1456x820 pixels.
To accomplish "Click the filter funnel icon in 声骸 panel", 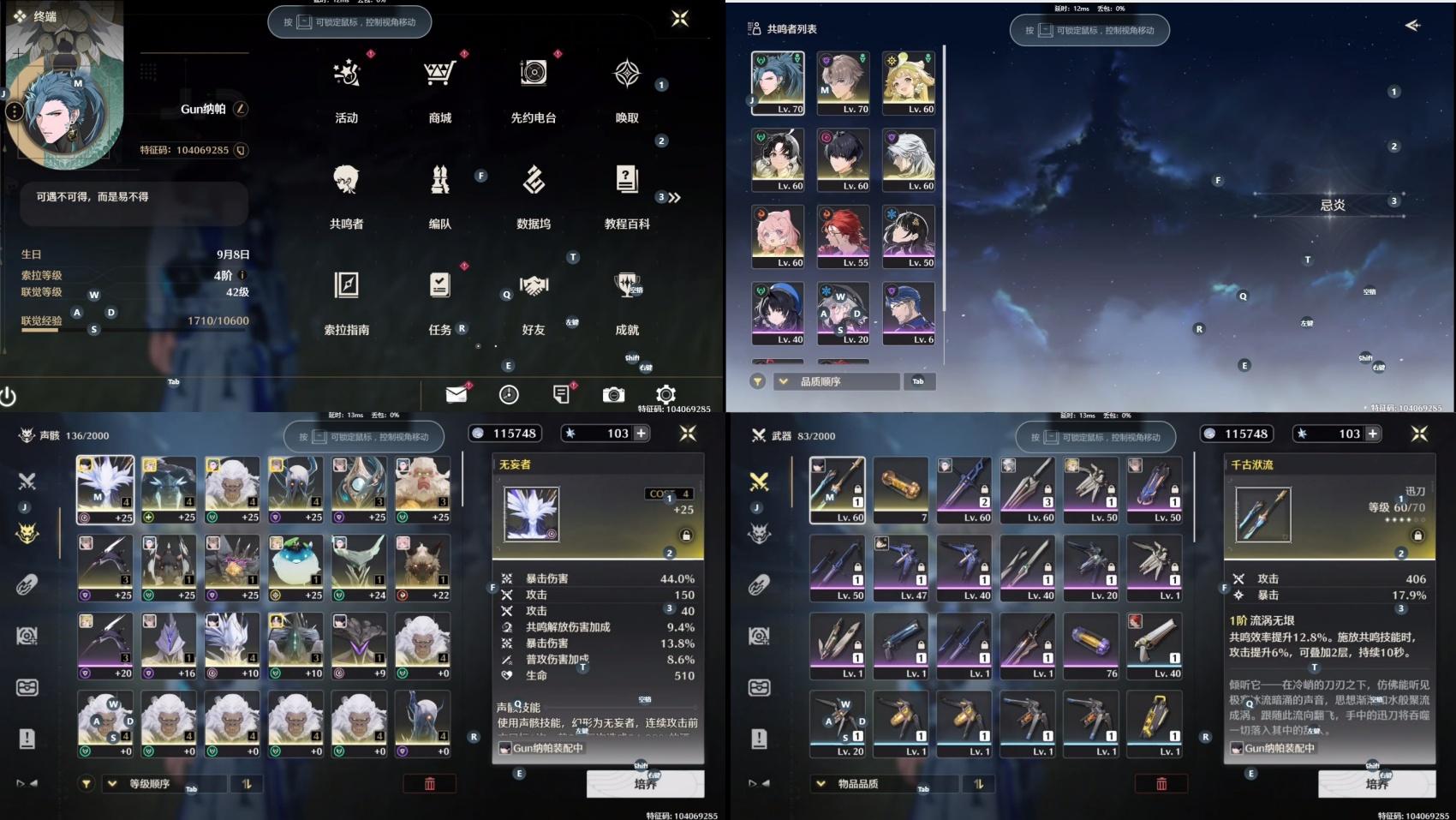I will point(86,783).
